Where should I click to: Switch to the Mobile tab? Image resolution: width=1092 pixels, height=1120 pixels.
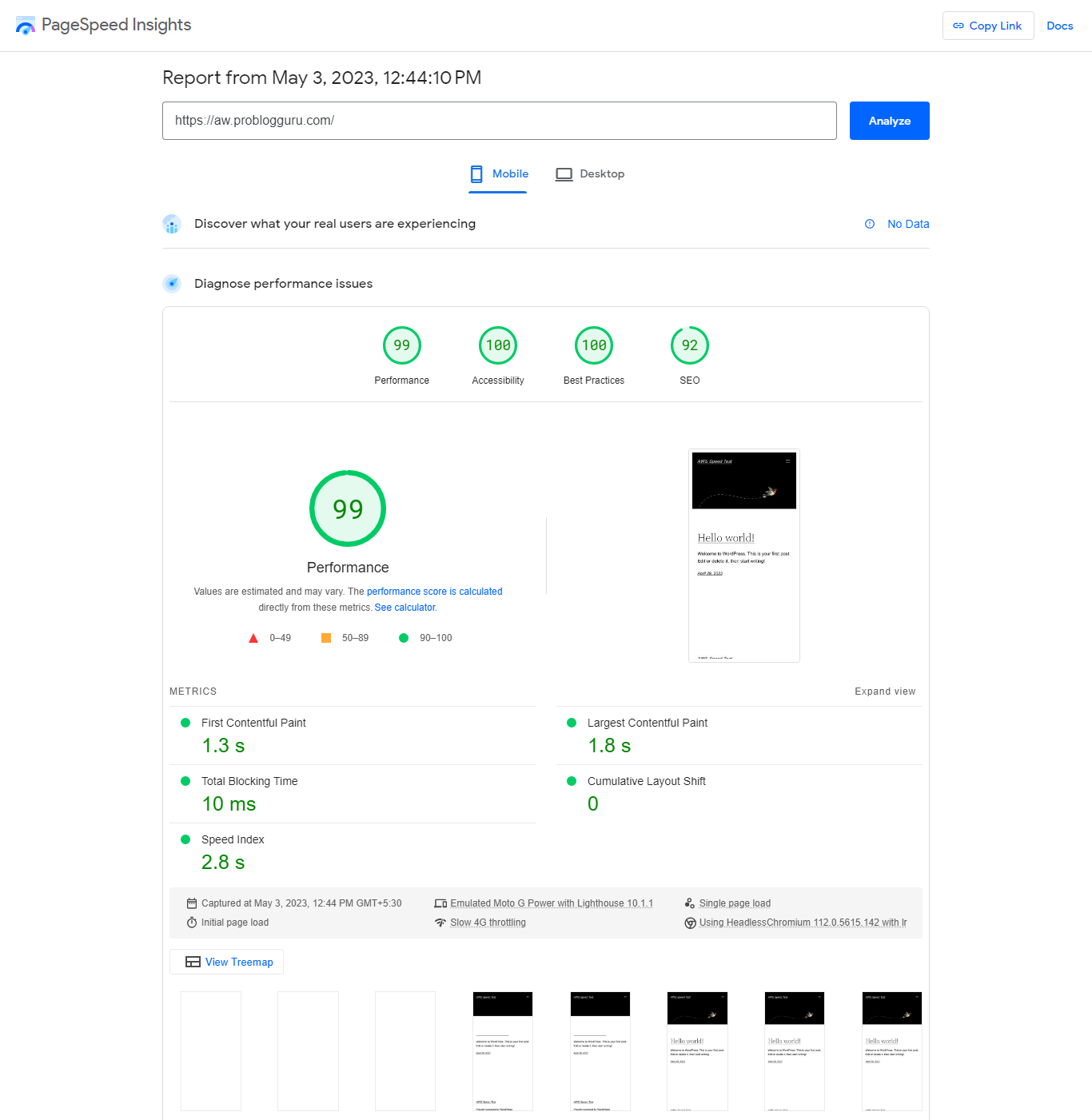tap(499, 174)
